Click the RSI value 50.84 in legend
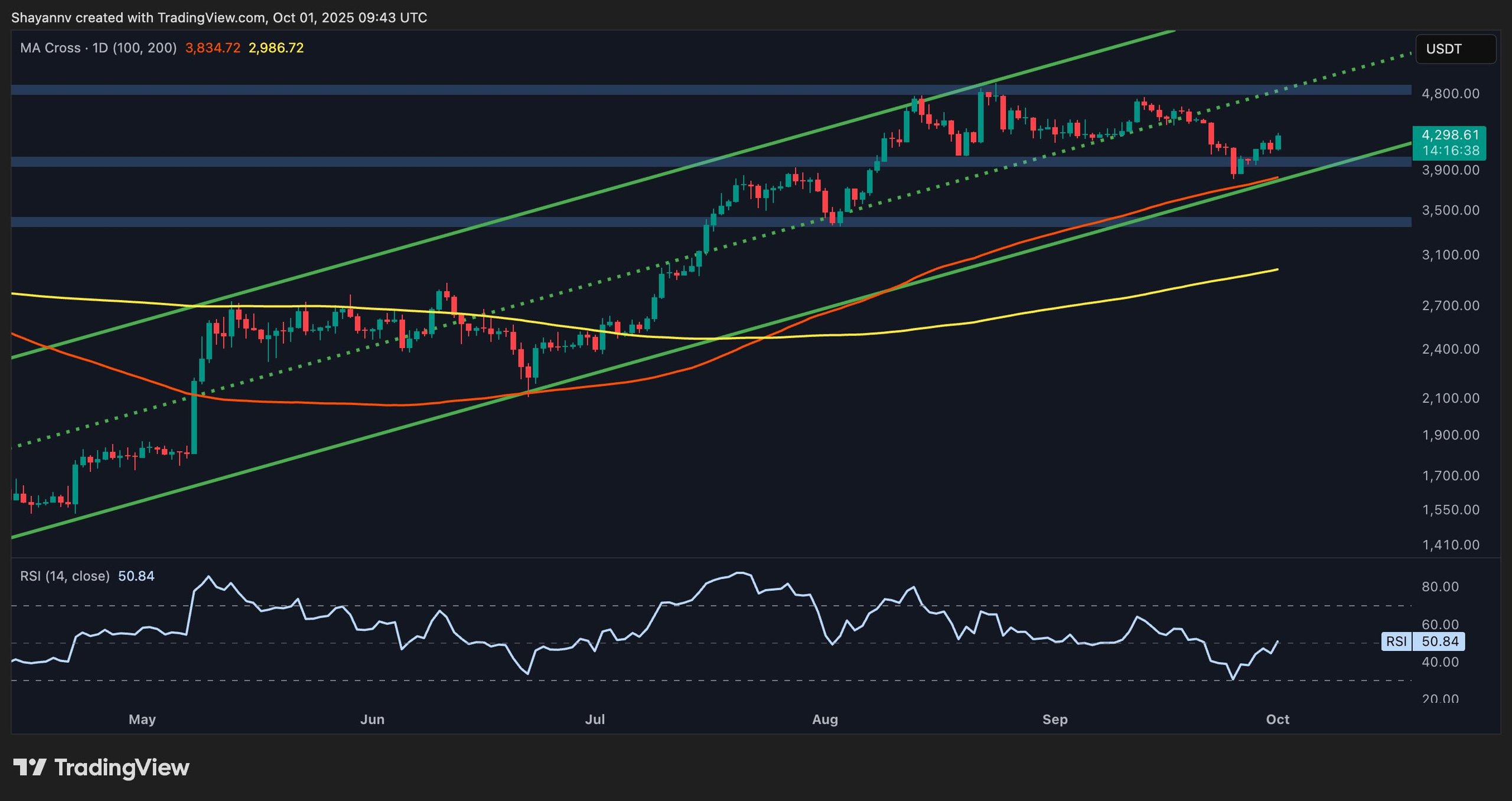Viewport: 1512px width, 801px height. (x=136, y=576)
